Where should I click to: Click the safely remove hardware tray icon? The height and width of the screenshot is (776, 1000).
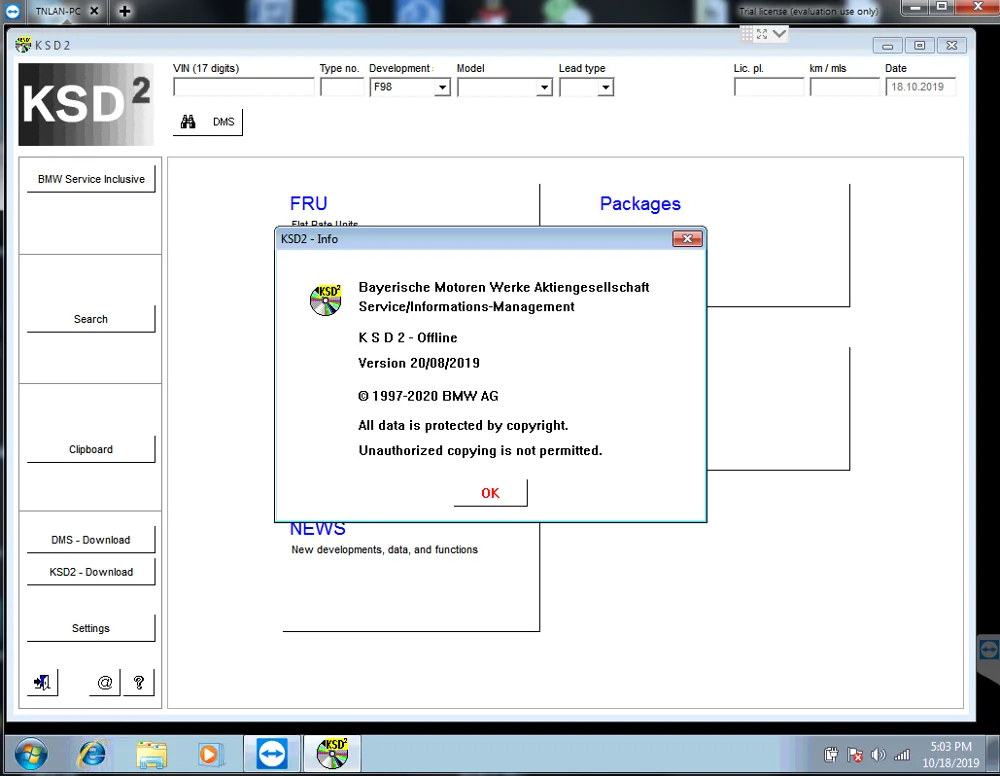pos(830,756)
